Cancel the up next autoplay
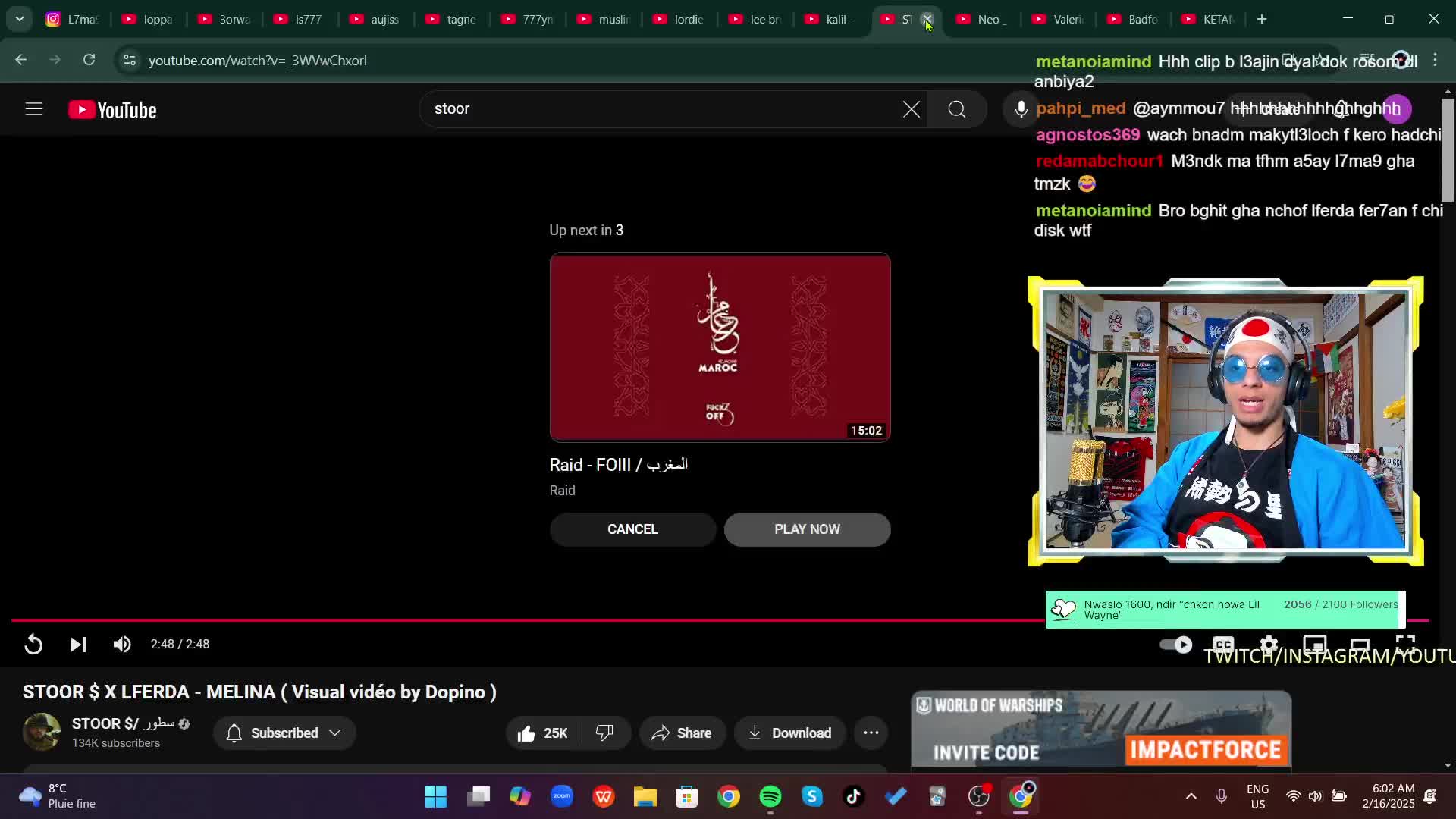1456x819 pixels. [632, 529]
